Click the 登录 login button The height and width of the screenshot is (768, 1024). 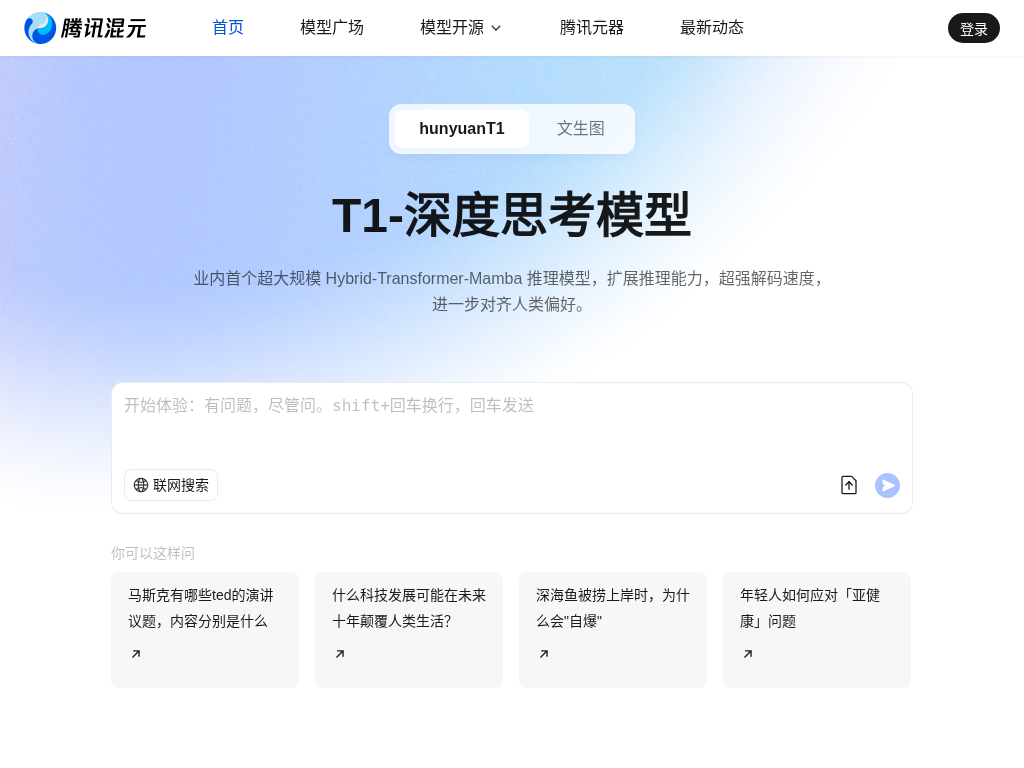[x=974, y=28]
